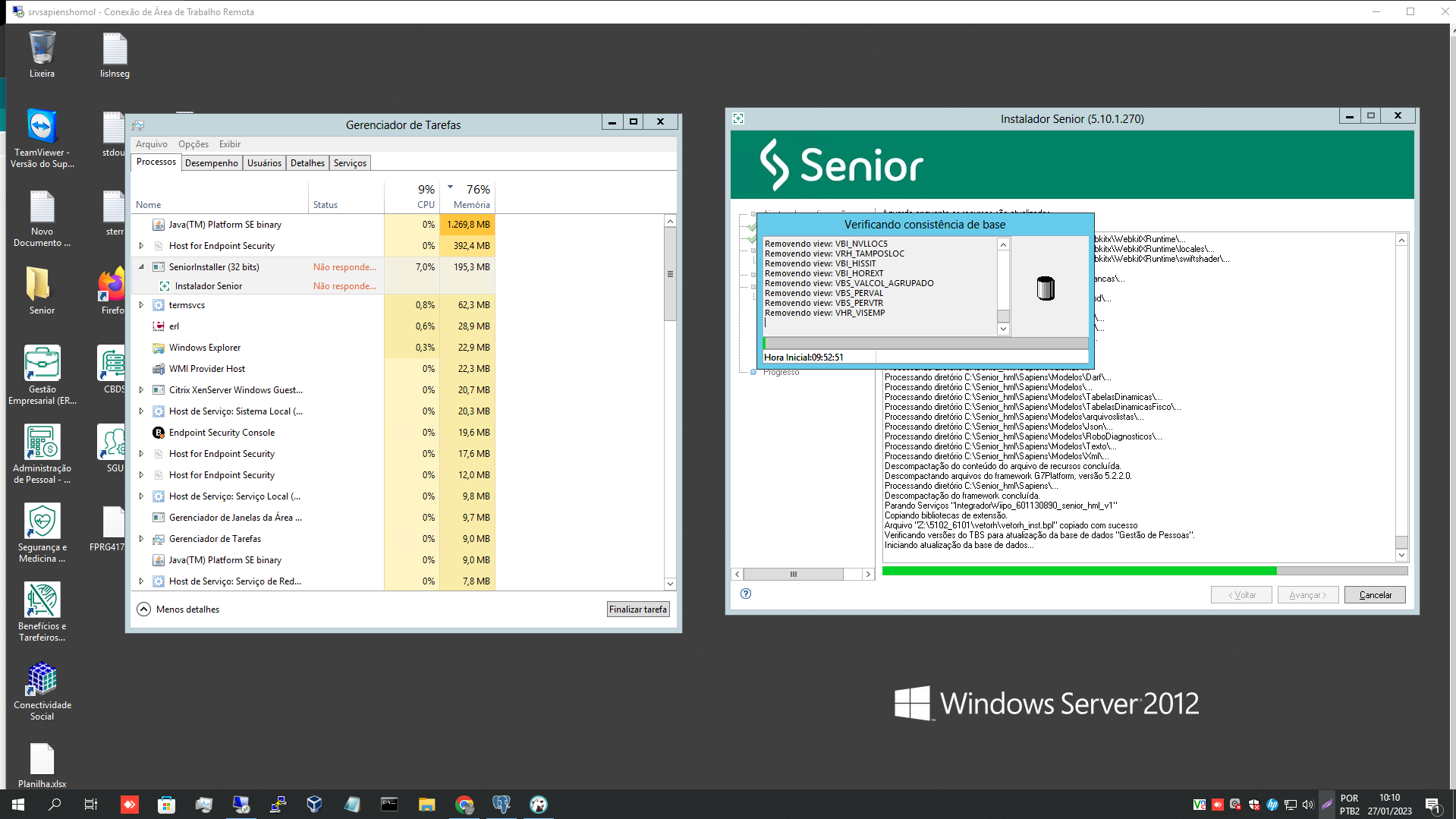Switch to the Usuários tab
The height and width of the screenshot is (819, 1456).
(x=264, y=163)
